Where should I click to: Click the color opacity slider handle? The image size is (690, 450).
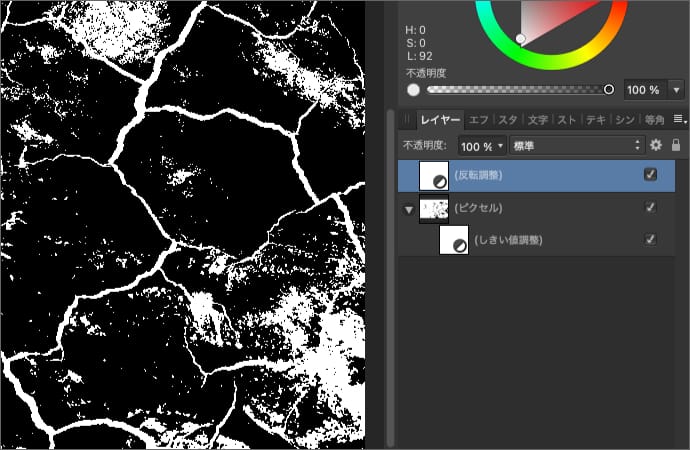(608, 90)
